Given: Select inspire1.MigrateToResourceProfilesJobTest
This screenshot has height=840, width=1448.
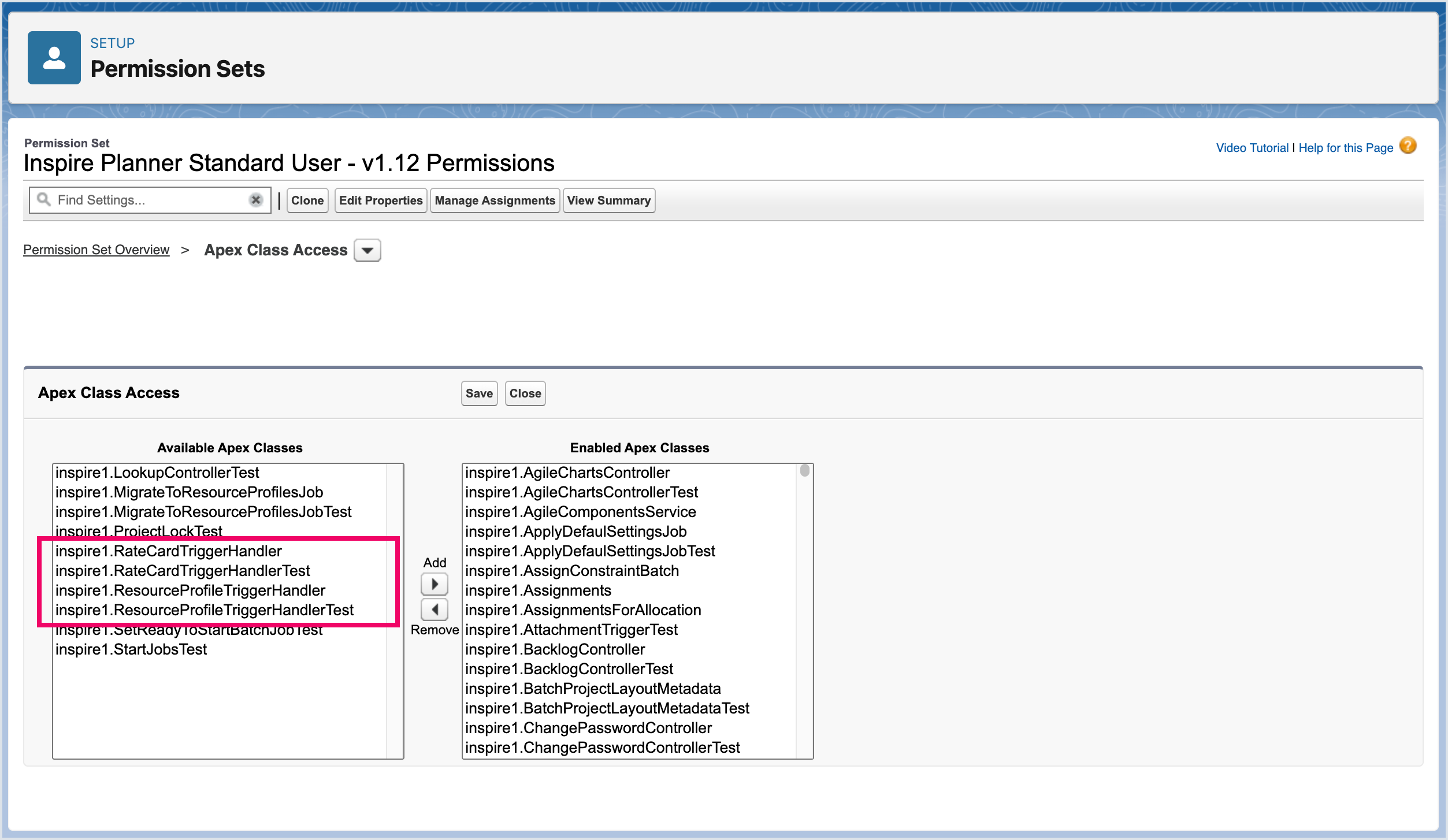Looking at the screenshot, I should click(x=220, y=512).
